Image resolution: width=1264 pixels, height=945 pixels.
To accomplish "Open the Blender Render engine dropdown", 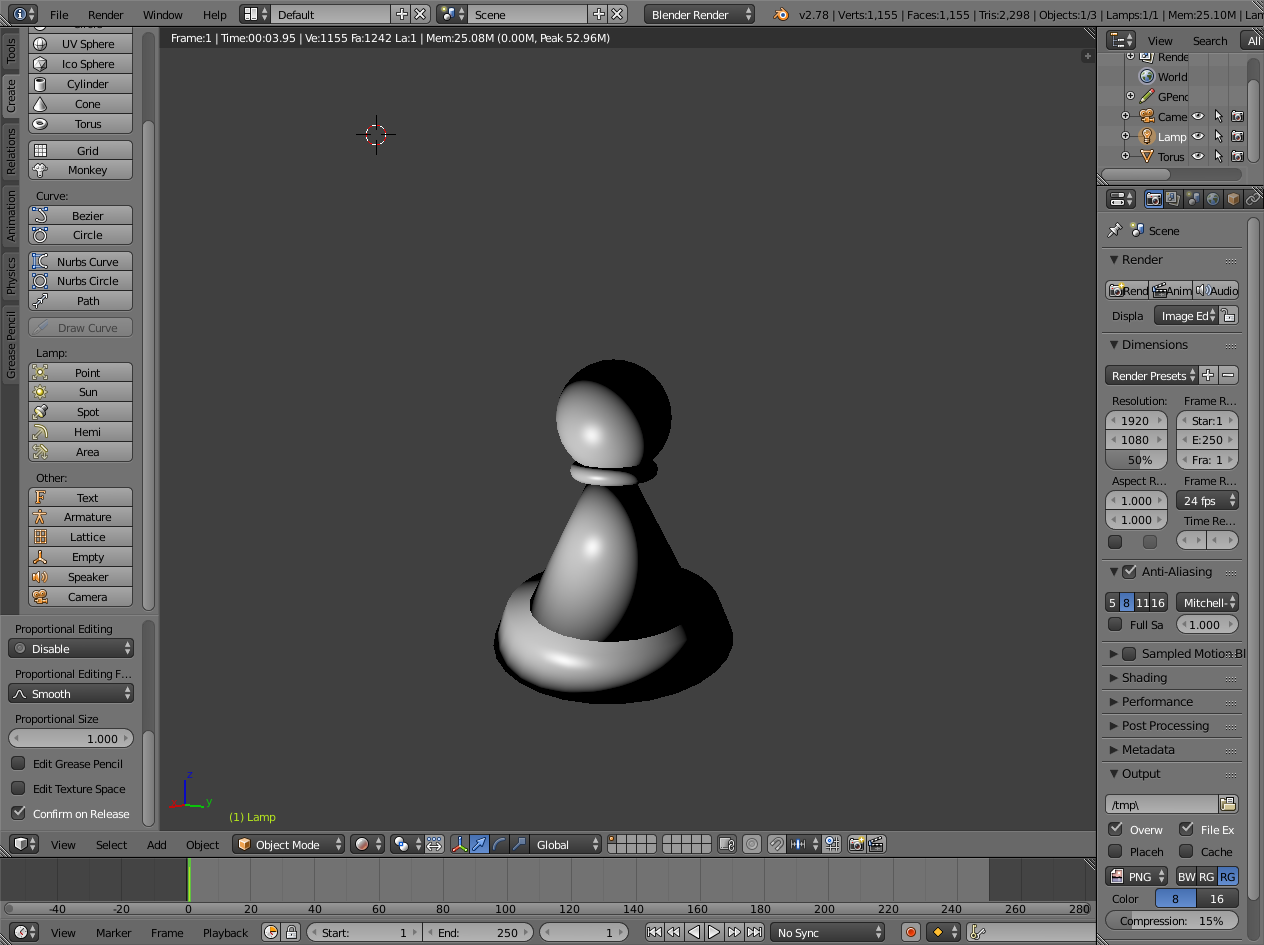I will coord(700,15).
